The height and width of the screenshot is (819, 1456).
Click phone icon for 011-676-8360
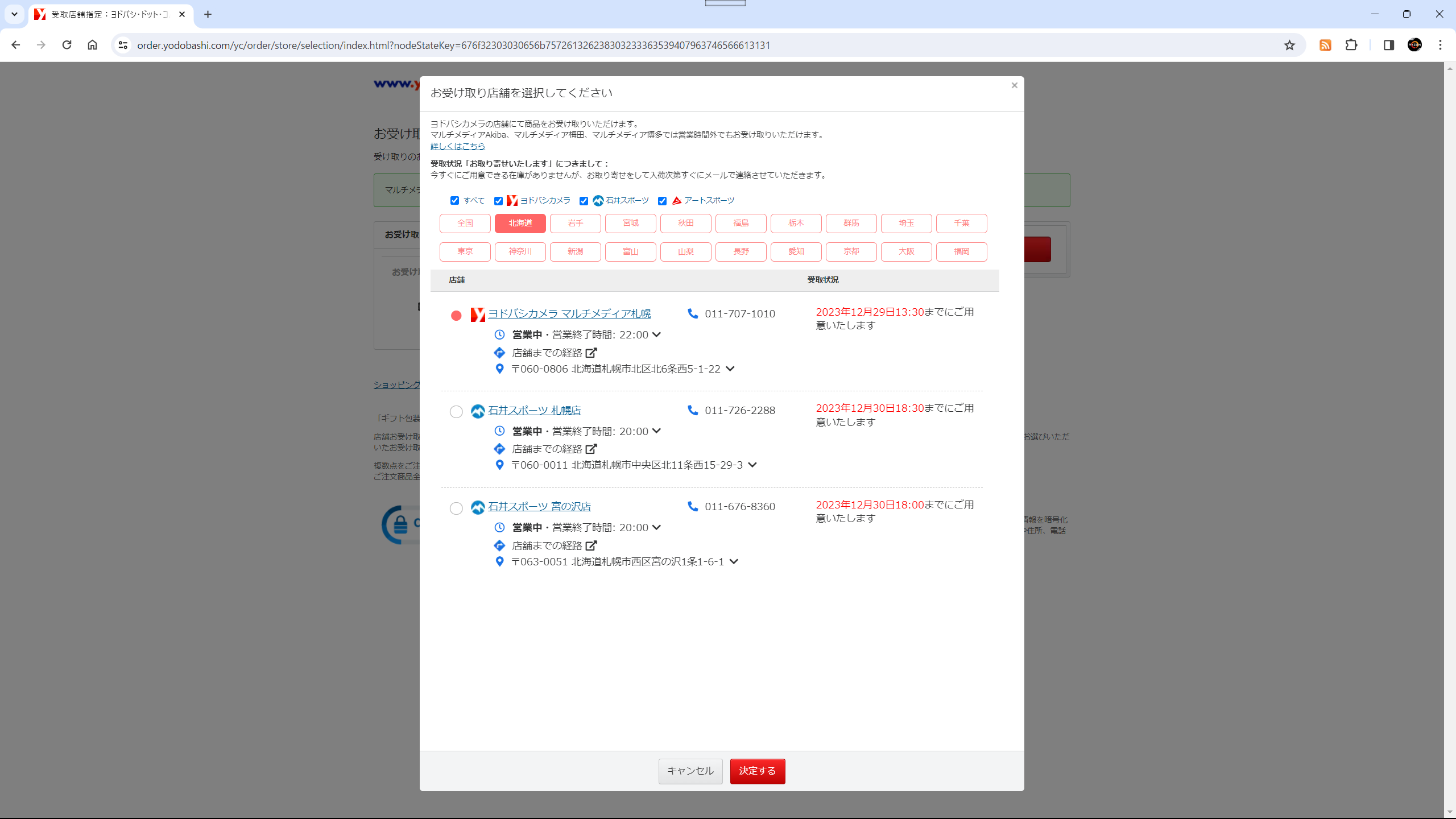click(x=693, y=506)
